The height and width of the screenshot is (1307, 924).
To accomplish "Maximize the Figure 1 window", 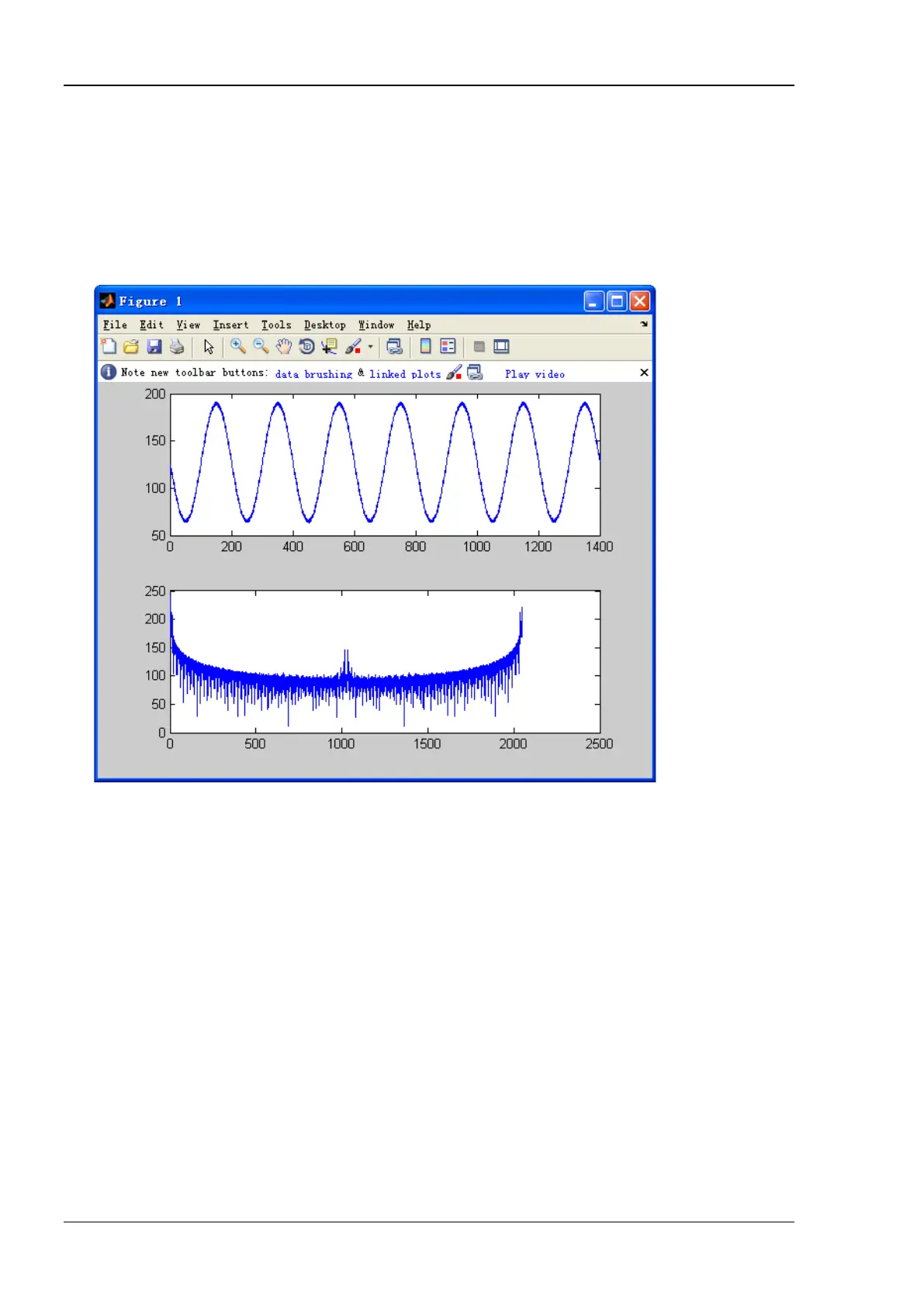I will (617, 301).
